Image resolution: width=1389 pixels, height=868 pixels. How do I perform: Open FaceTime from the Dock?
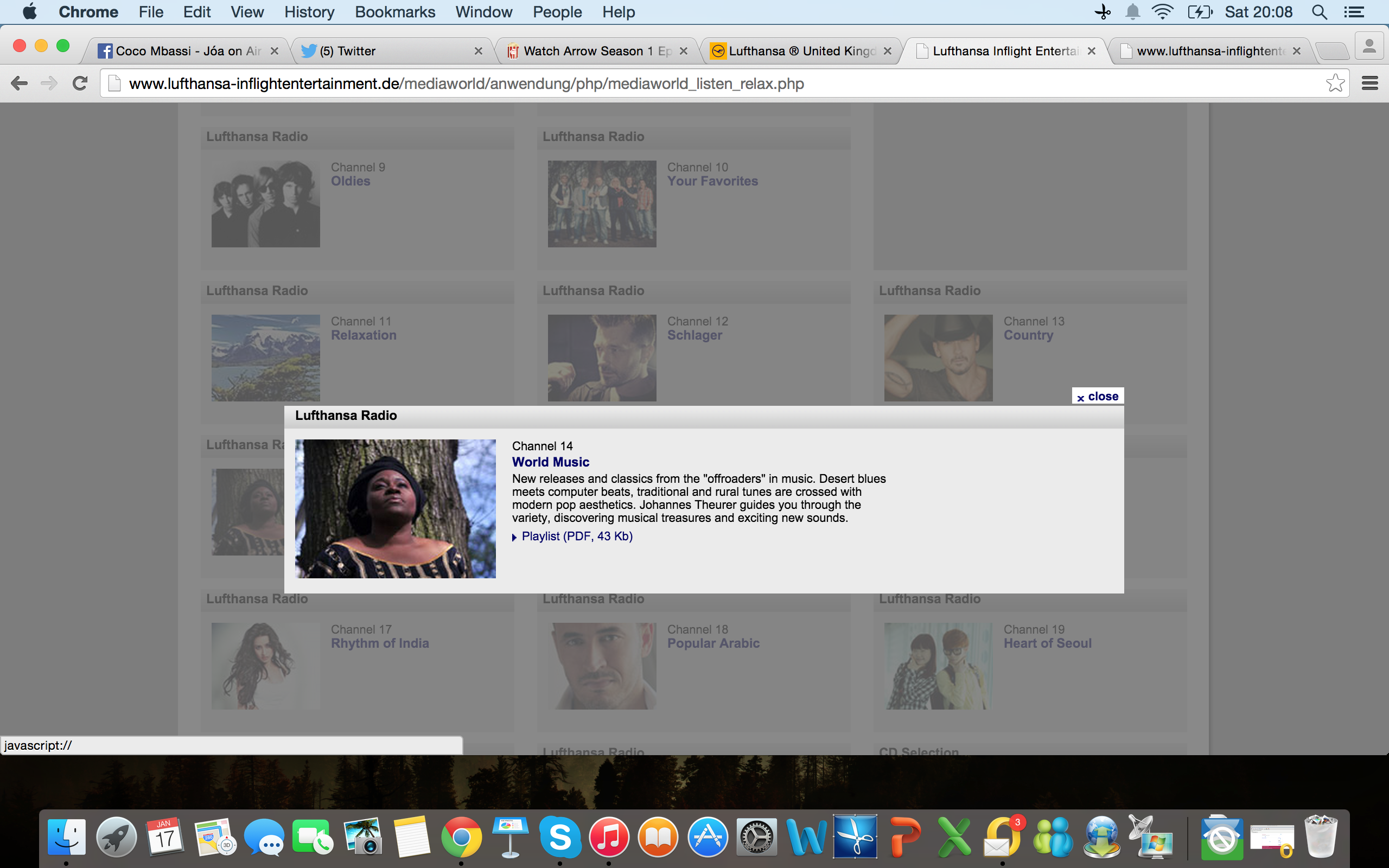pos(313,837)
